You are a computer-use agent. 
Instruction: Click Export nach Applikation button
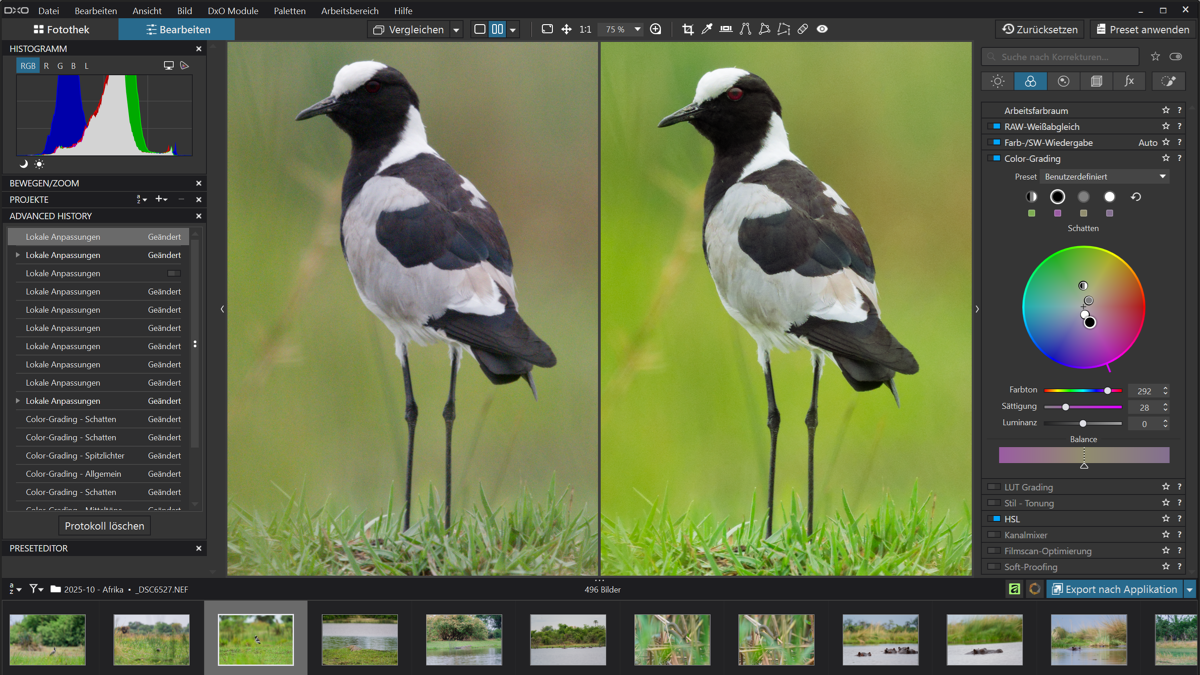tap(1114, 590)
